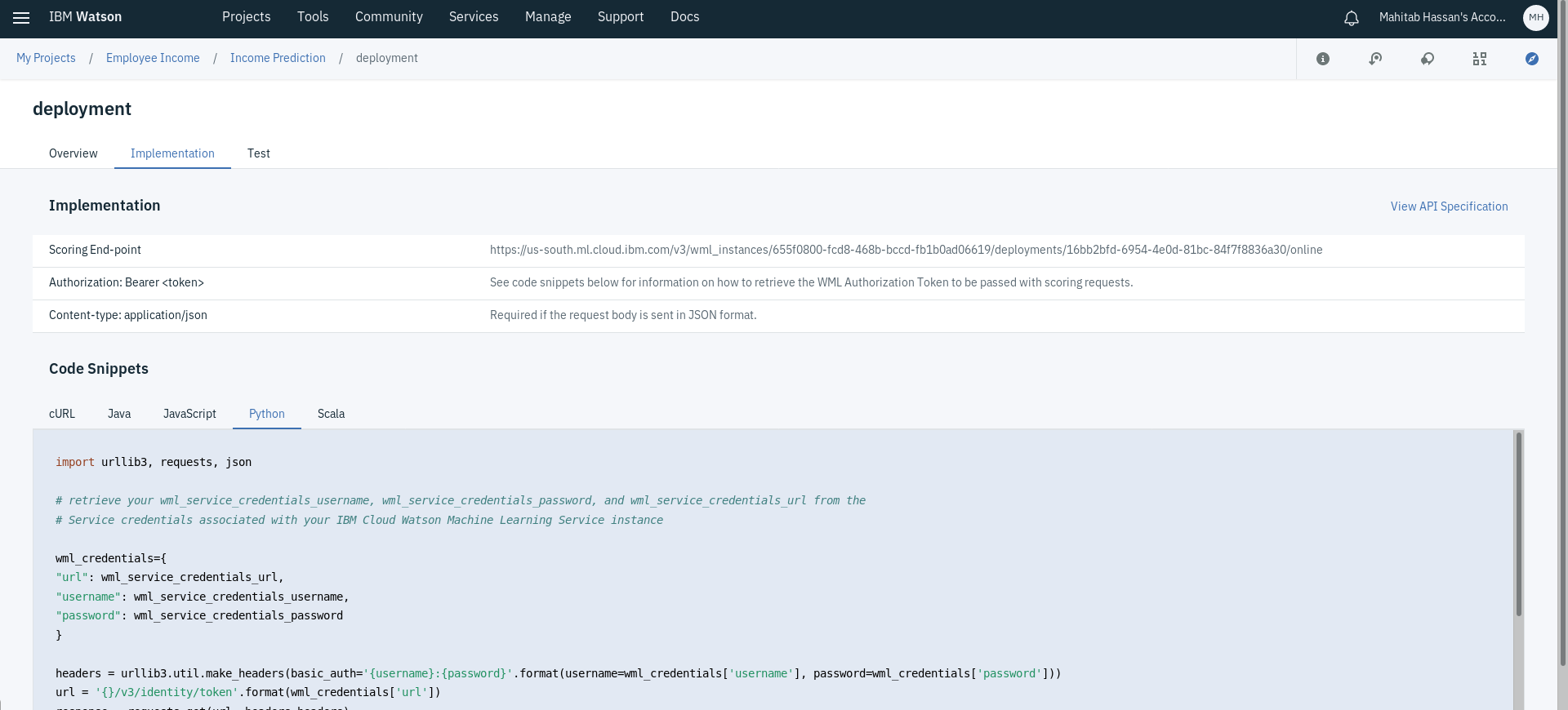Click the "password" credentials code line
Image resolution: width=1568 pixels, height=710 pixels.
(199, 615)
